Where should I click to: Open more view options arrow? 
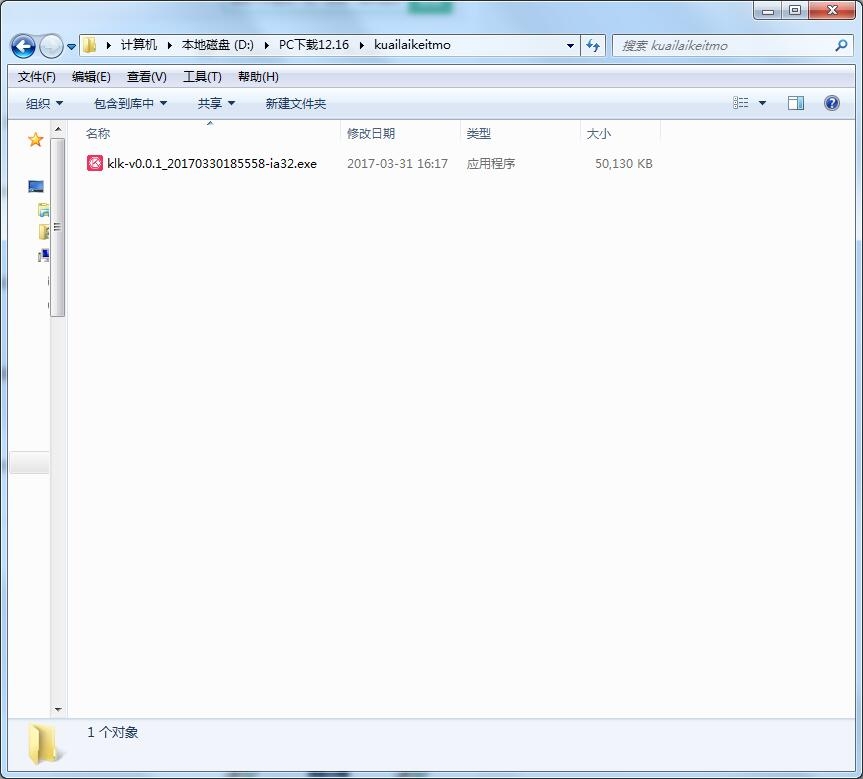[x=762, y=103]
